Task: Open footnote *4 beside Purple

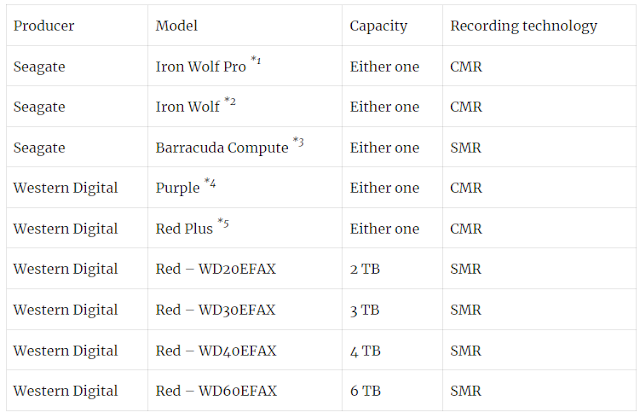Action: pyautogui.click(x=210, y=182)
